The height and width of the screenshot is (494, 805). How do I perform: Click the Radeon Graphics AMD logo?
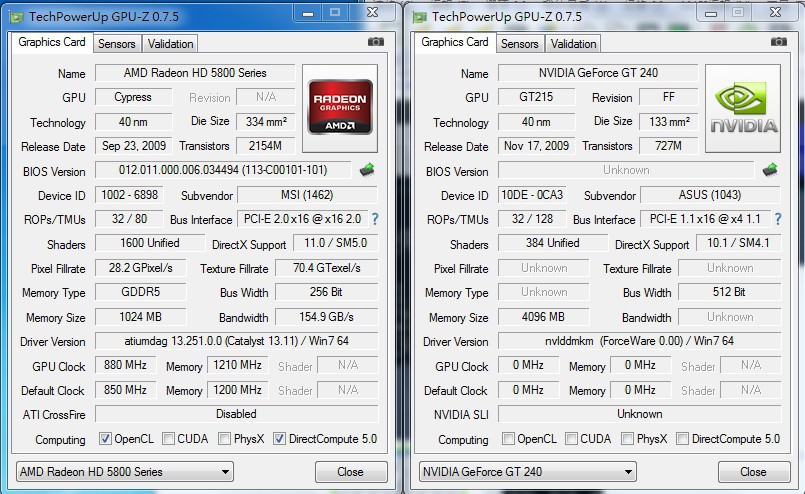pyautogui.click(x=340, y=108)
